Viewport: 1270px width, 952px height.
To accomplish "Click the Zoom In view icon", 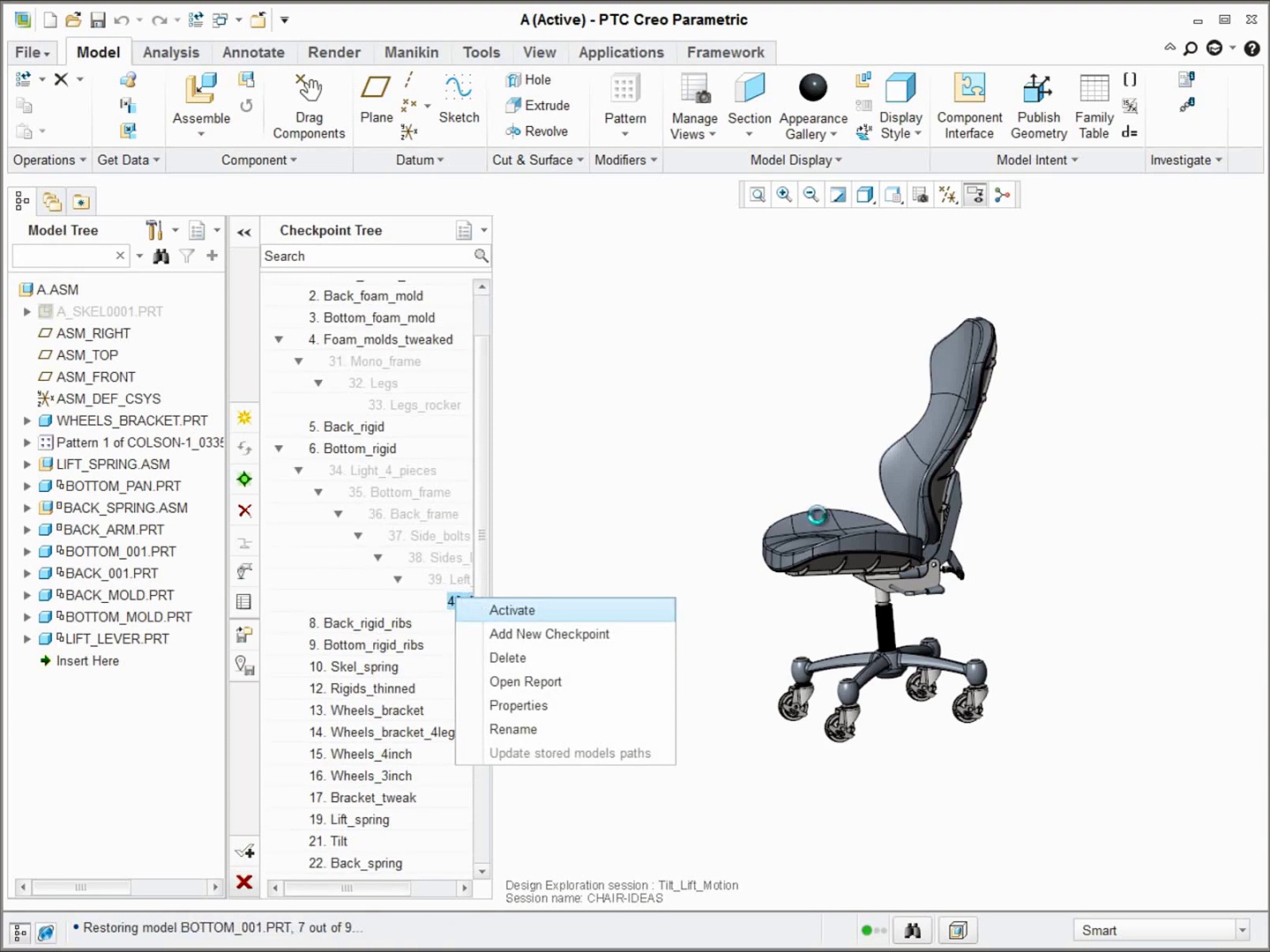I will point(784,195).
